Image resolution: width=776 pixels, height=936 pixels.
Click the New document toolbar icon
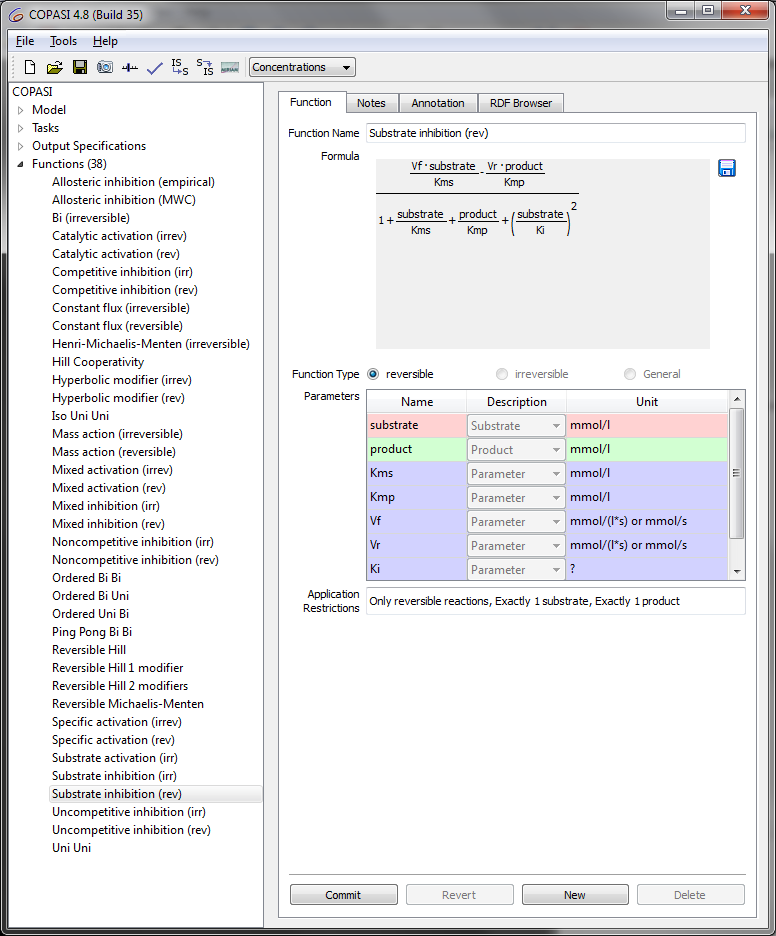(30, 68)
